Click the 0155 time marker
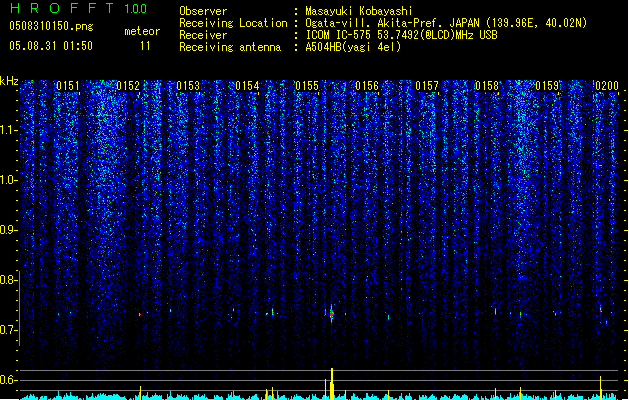Viewport: 629px width, 400px height. coord(307,86)
